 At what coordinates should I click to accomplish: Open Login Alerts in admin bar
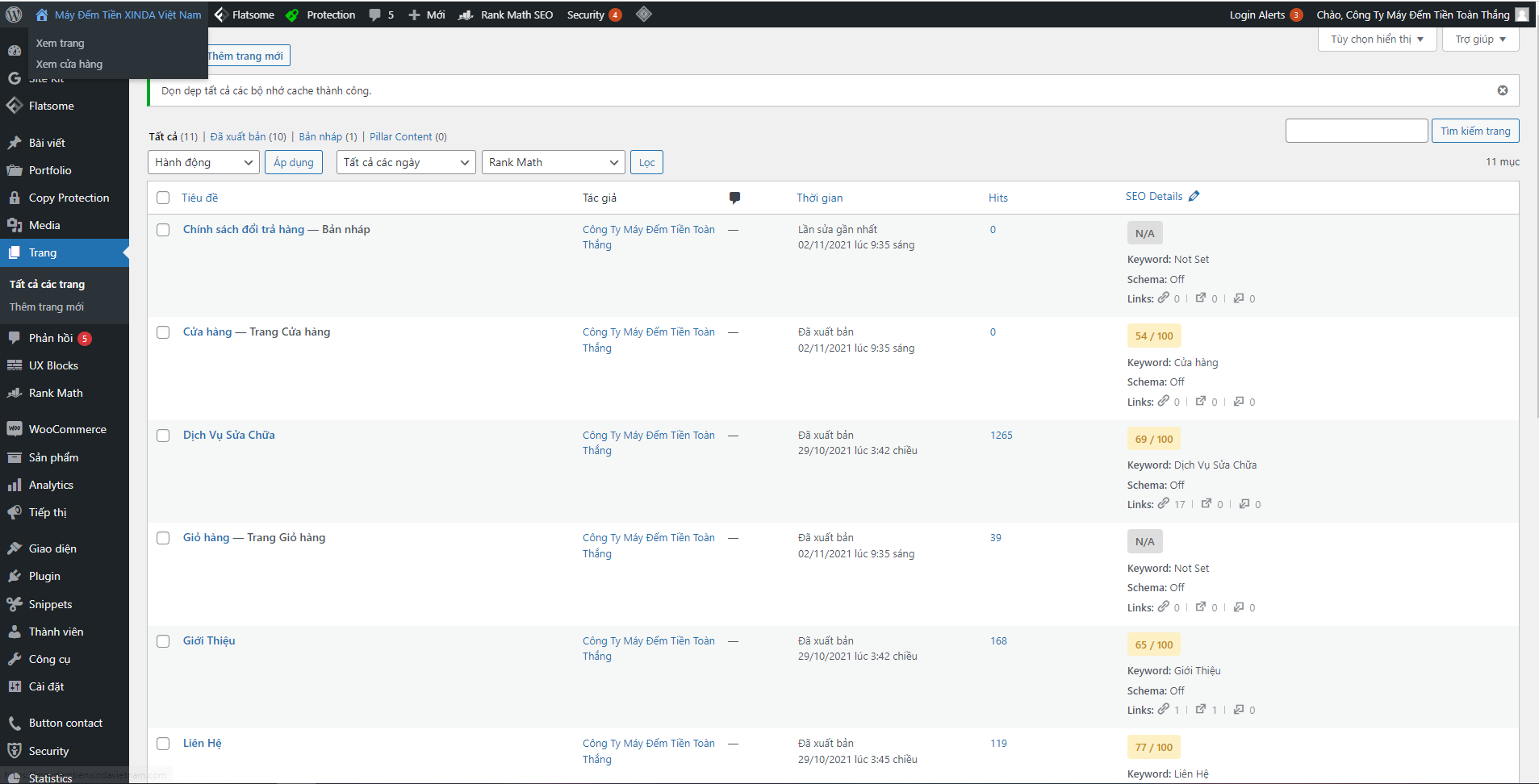(1265, 15)
